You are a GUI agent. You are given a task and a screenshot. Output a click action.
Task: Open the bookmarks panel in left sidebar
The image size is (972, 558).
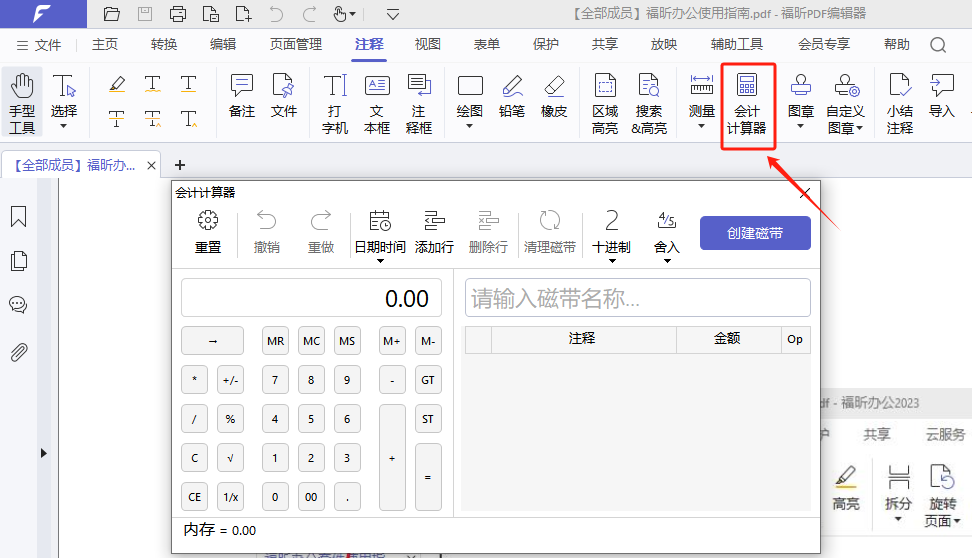[x=18, y=217]
